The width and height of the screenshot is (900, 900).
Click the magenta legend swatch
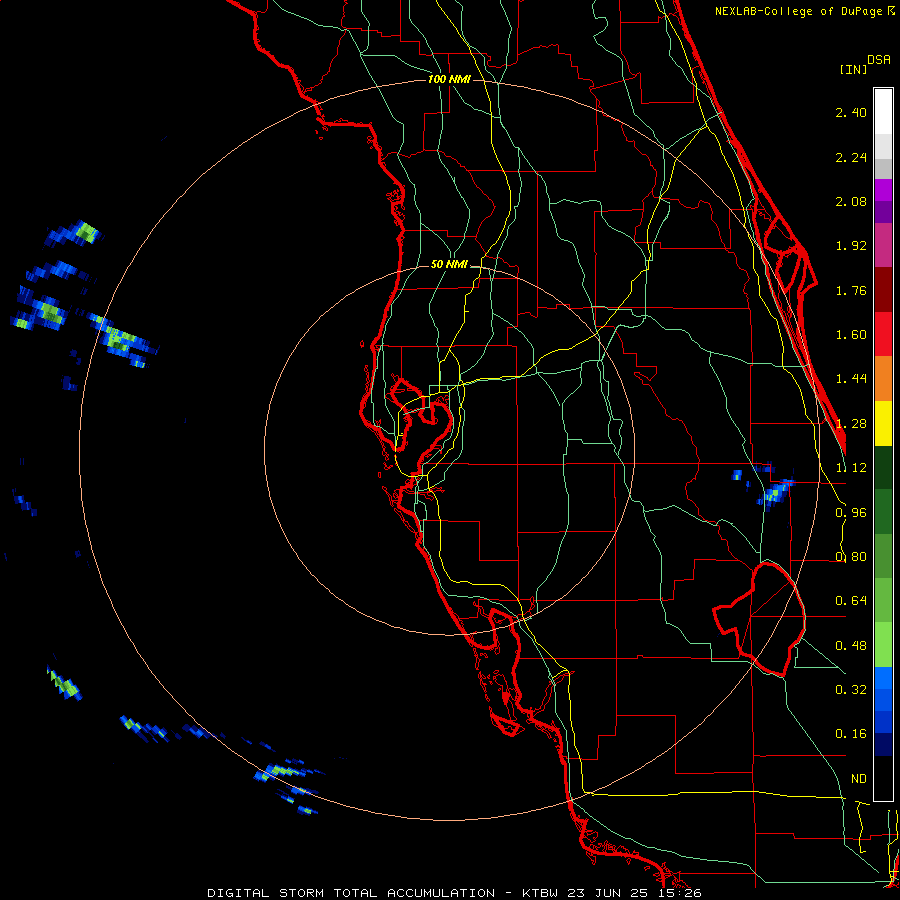point(883,190)
